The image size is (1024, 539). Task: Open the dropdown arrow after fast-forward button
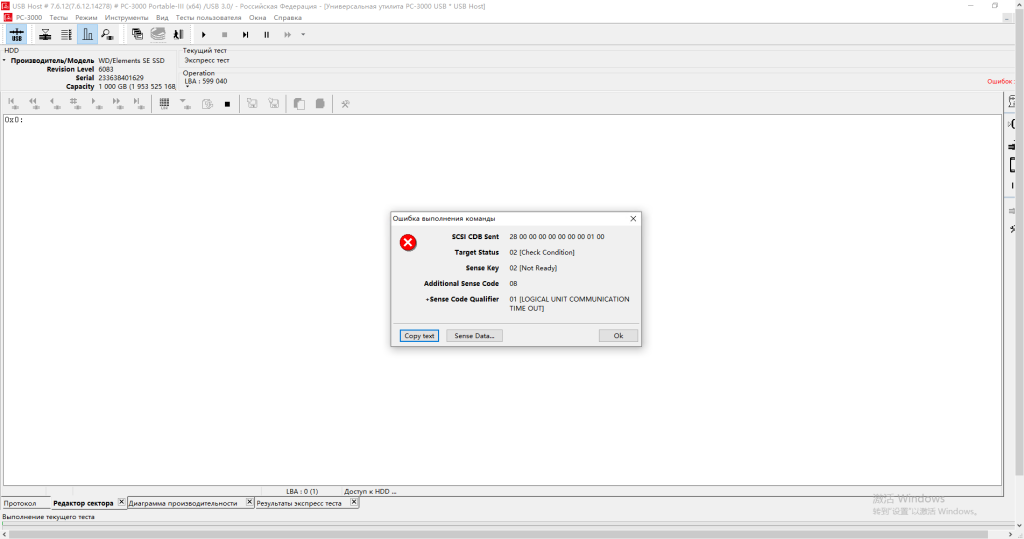(303, 35)
